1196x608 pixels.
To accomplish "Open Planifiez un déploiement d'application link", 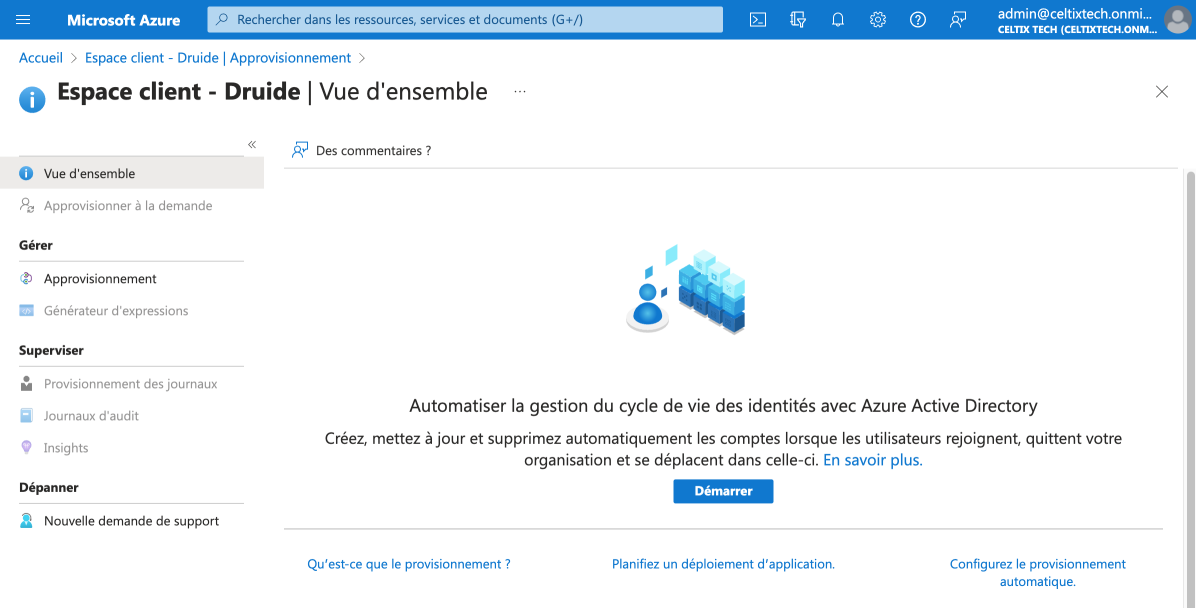I will click(x=723, y=565).
